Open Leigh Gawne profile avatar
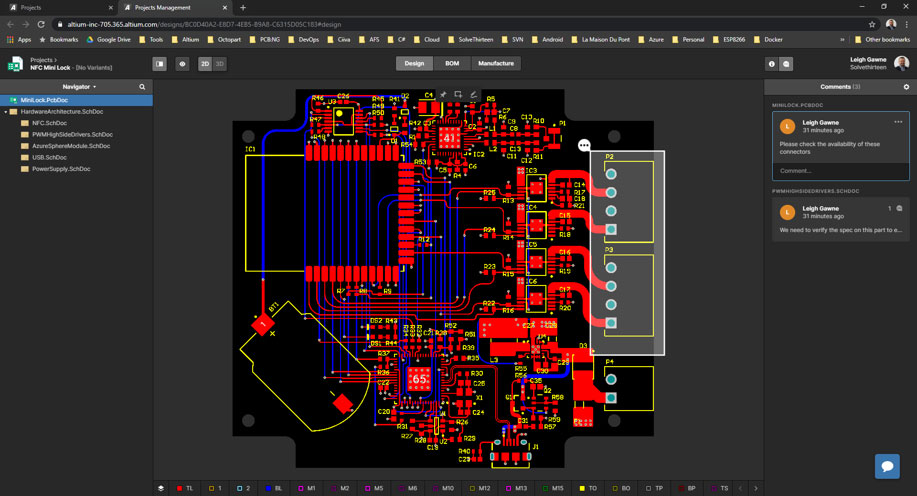917x496 pixels. point(901,63)
